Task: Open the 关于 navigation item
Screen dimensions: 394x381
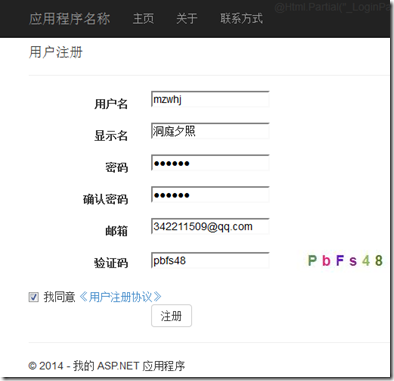Action: tap(187, 18)
